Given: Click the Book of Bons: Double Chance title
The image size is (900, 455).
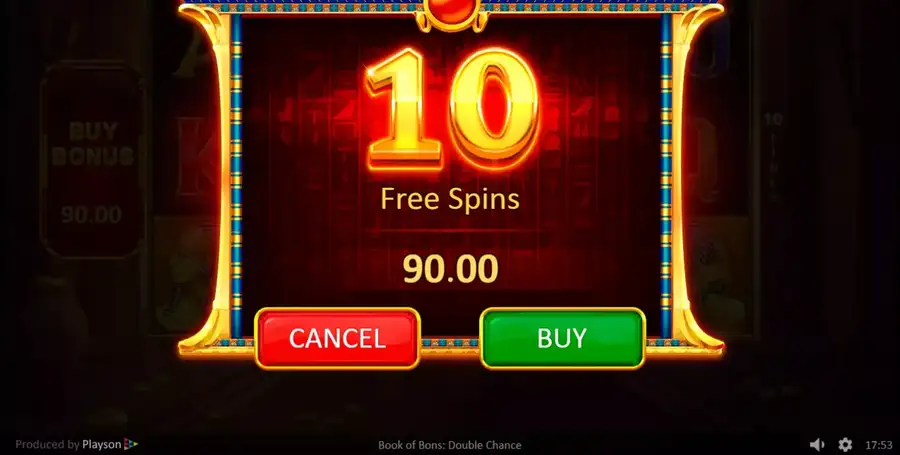Looking at the screenshot, I should click(449, 445).
